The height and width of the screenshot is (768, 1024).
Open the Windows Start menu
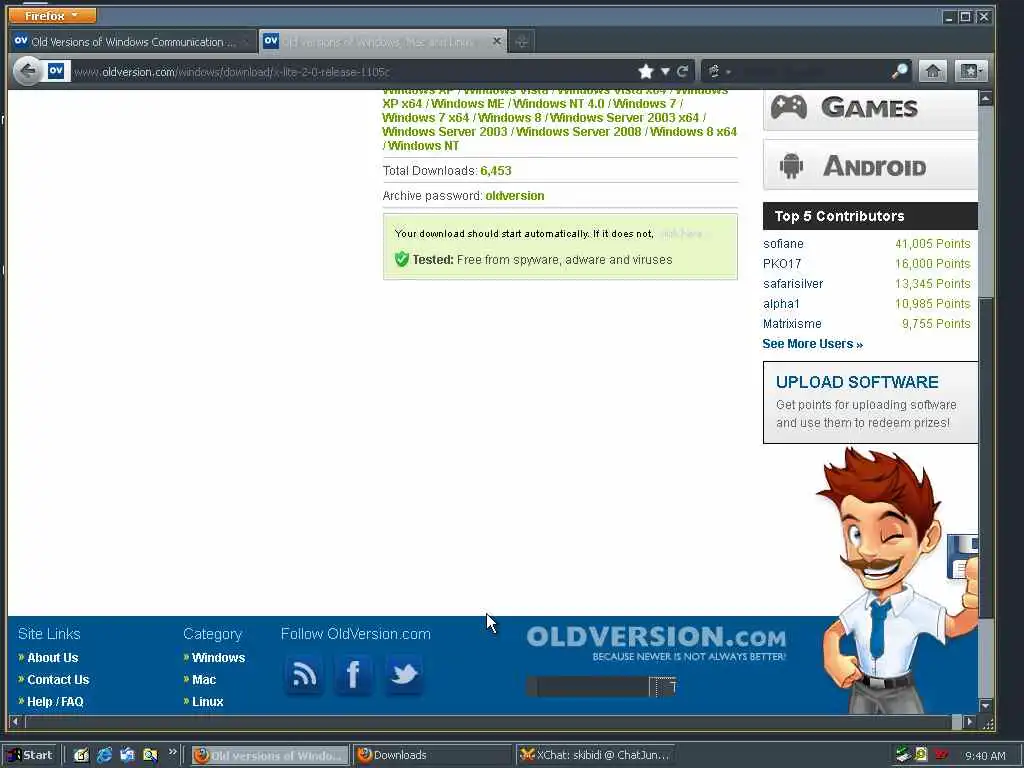coord(30,755)
